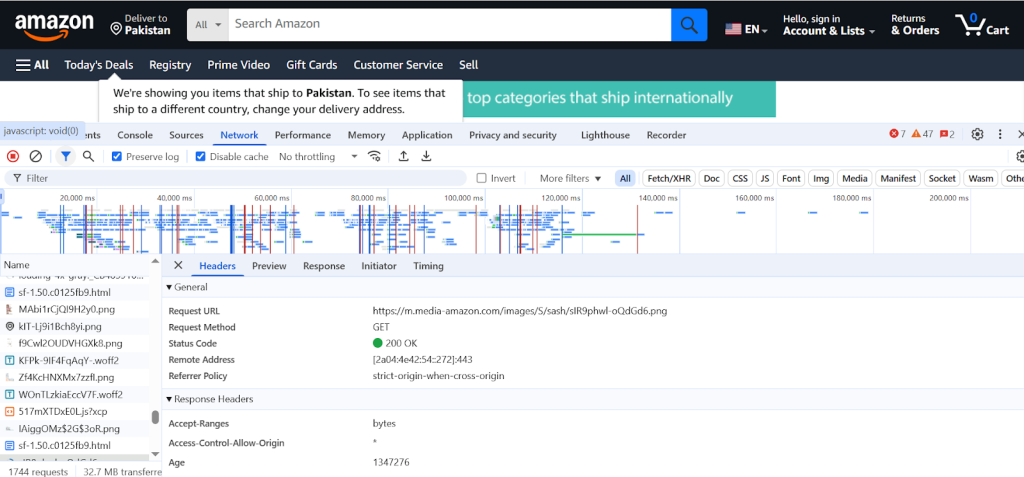Open DevTools settings gear icon

click(977, 135)
